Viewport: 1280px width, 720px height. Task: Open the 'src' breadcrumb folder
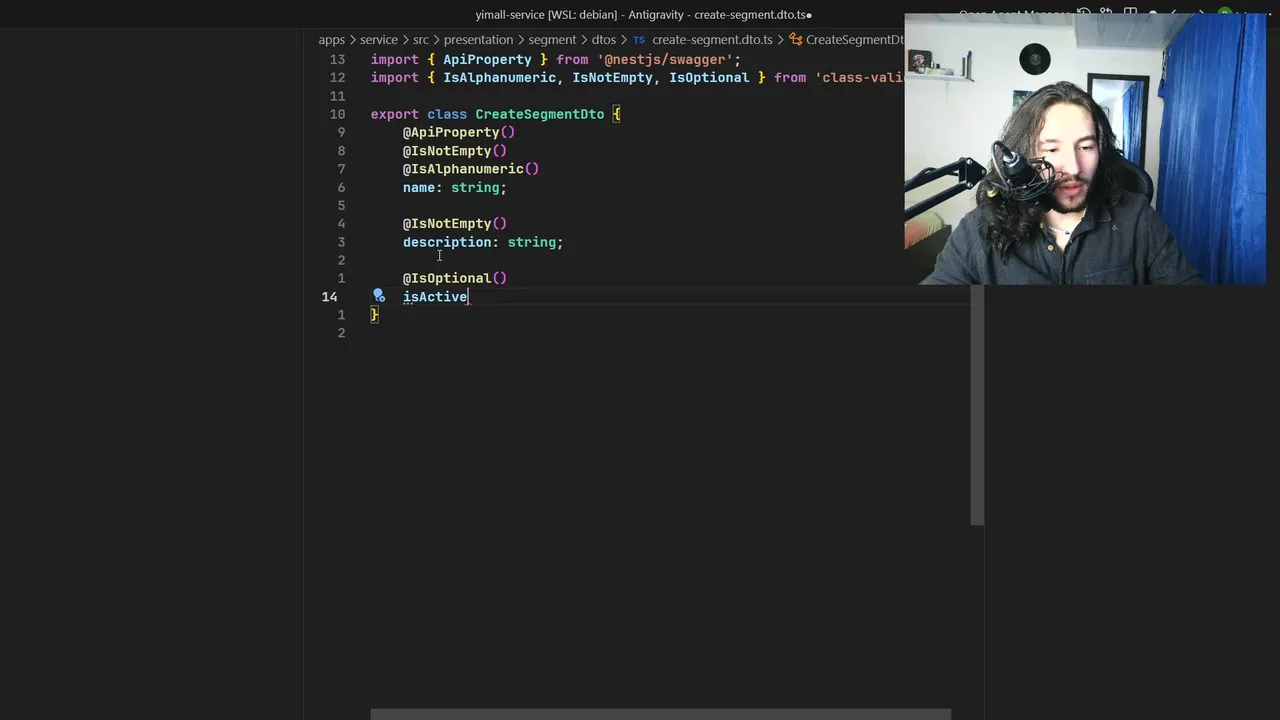(421, 40)
